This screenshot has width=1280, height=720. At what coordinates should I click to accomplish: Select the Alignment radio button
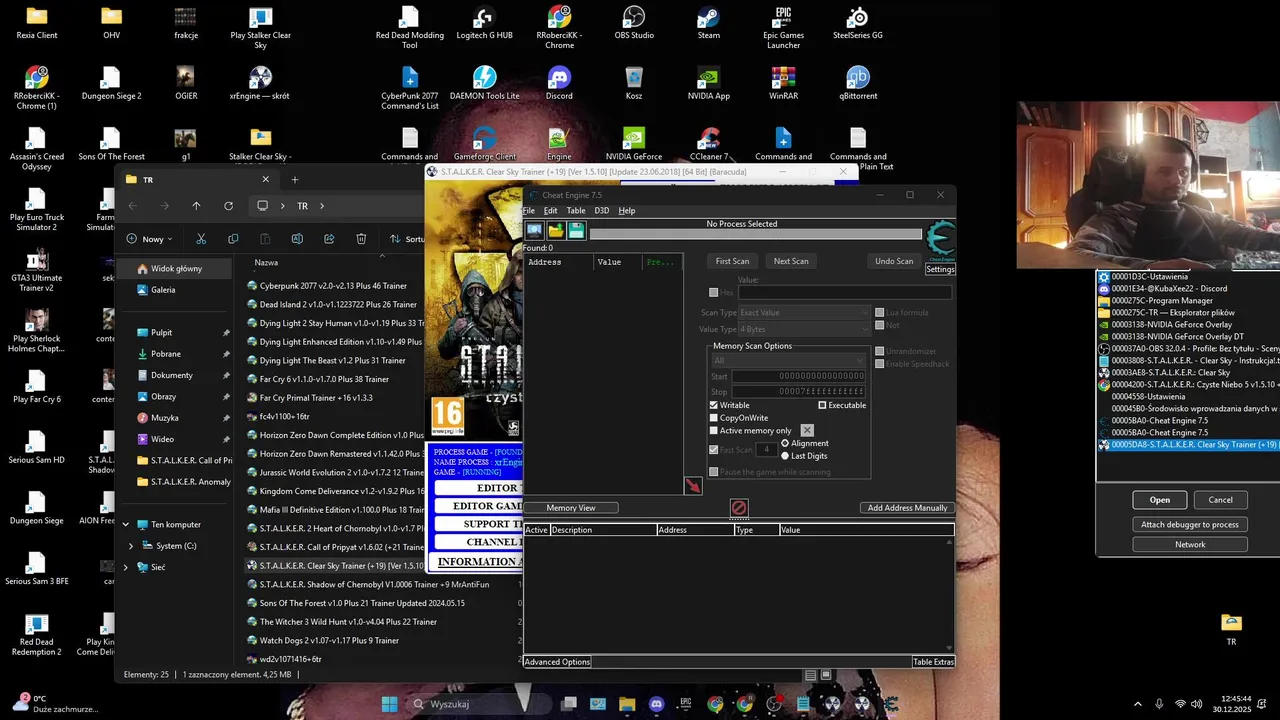coord(785,443)
